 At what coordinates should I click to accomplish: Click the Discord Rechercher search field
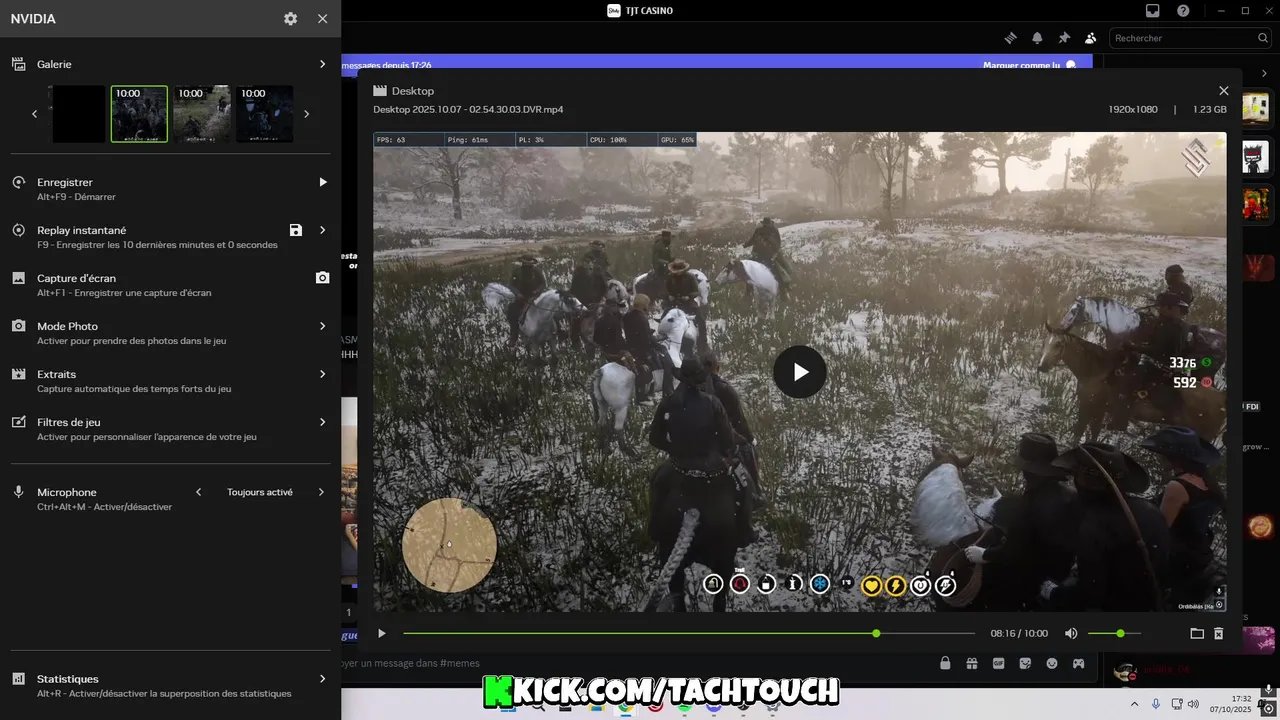click(1190, 38)
